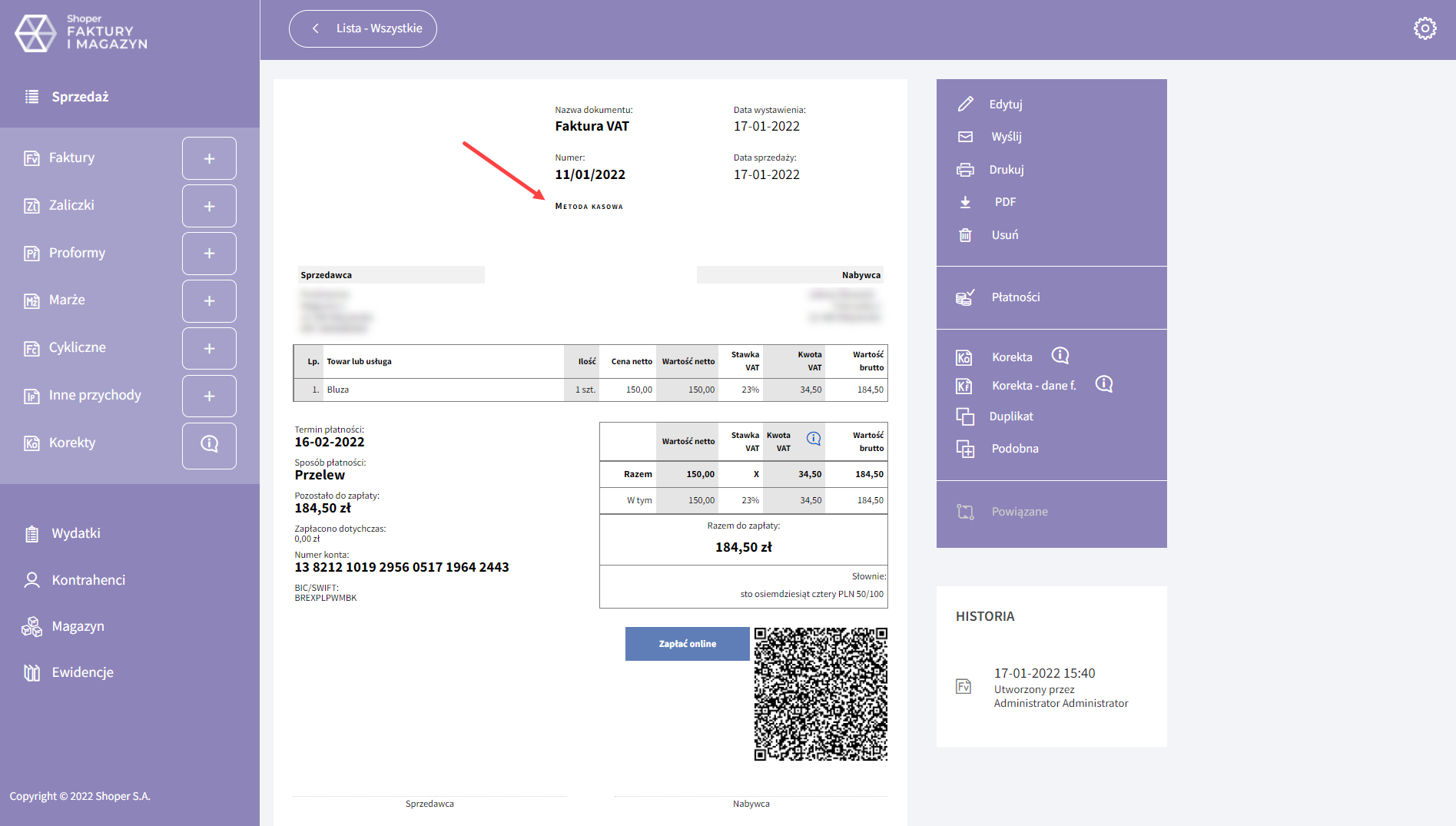Navigate to Magazyn section
Image resolution: width=1456 pixels, height=826 pixels.
(78, 626)
